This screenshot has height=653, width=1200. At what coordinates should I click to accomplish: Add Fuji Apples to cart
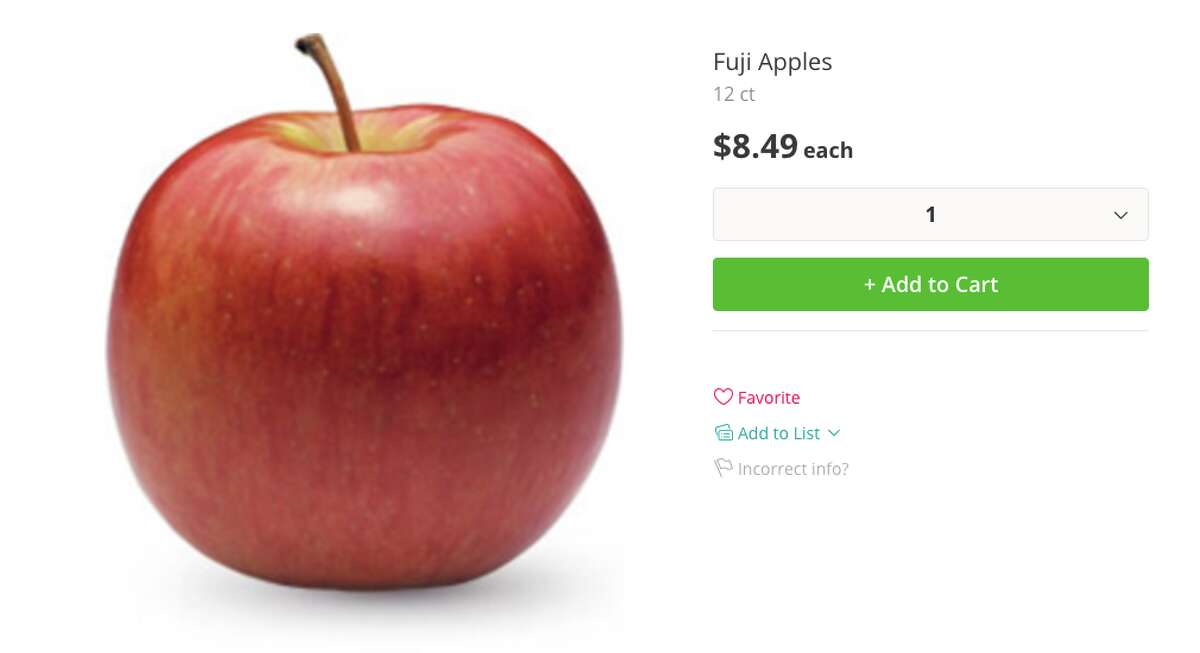(930, 284)
